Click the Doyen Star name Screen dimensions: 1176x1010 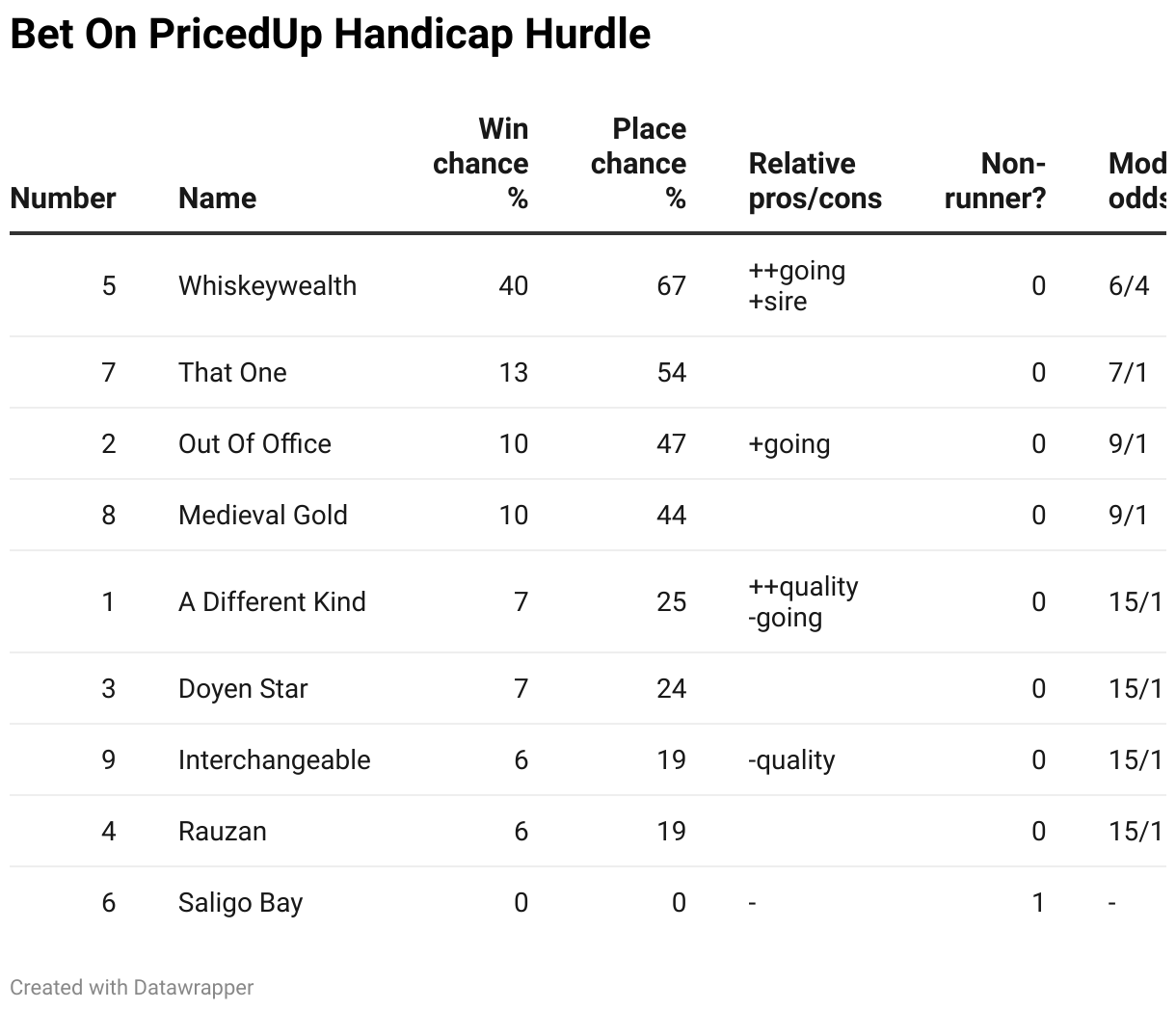click(243, 689)
